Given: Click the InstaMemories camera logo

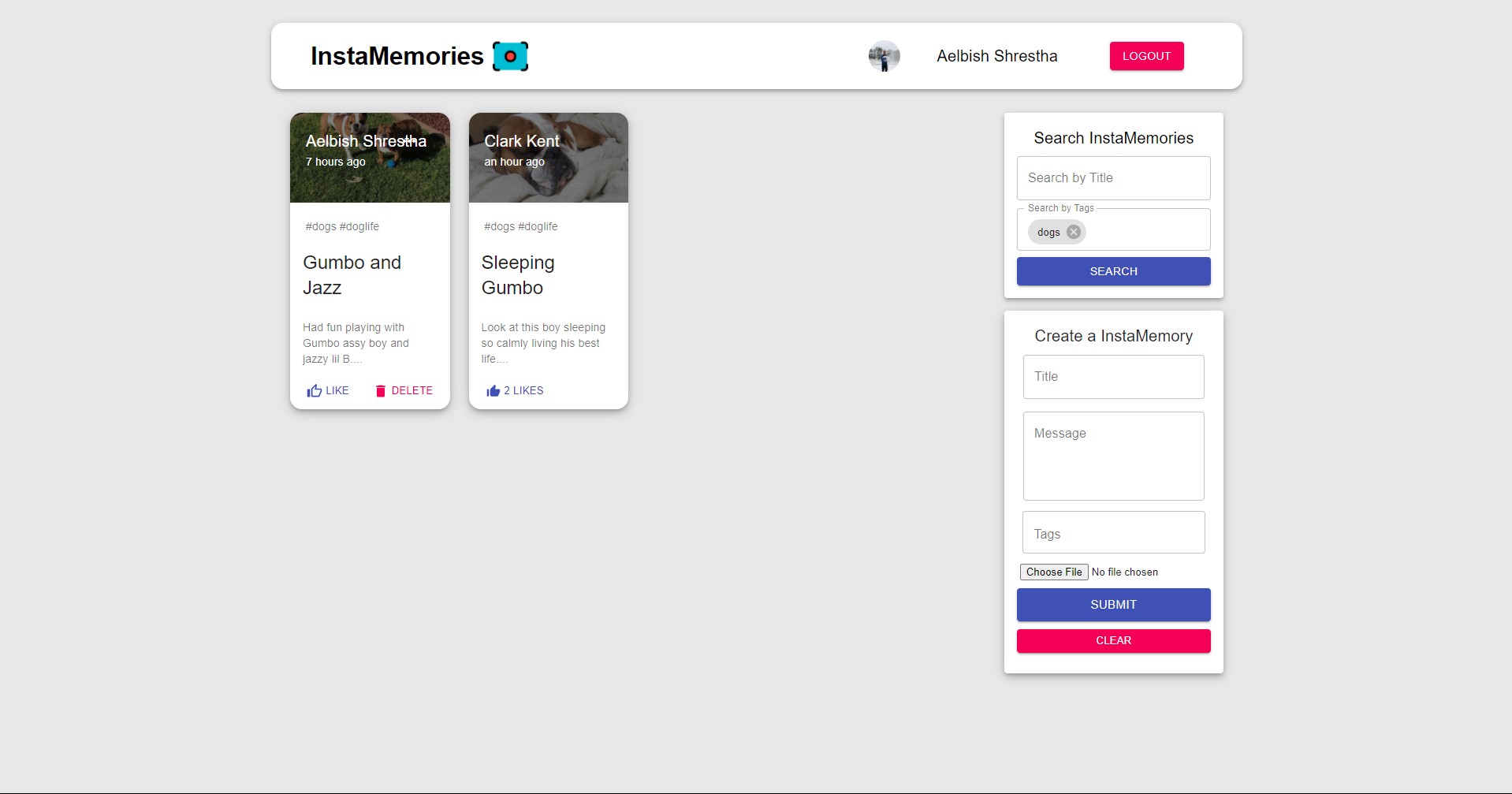Looking at the screenshot, I should click(511, 56).
